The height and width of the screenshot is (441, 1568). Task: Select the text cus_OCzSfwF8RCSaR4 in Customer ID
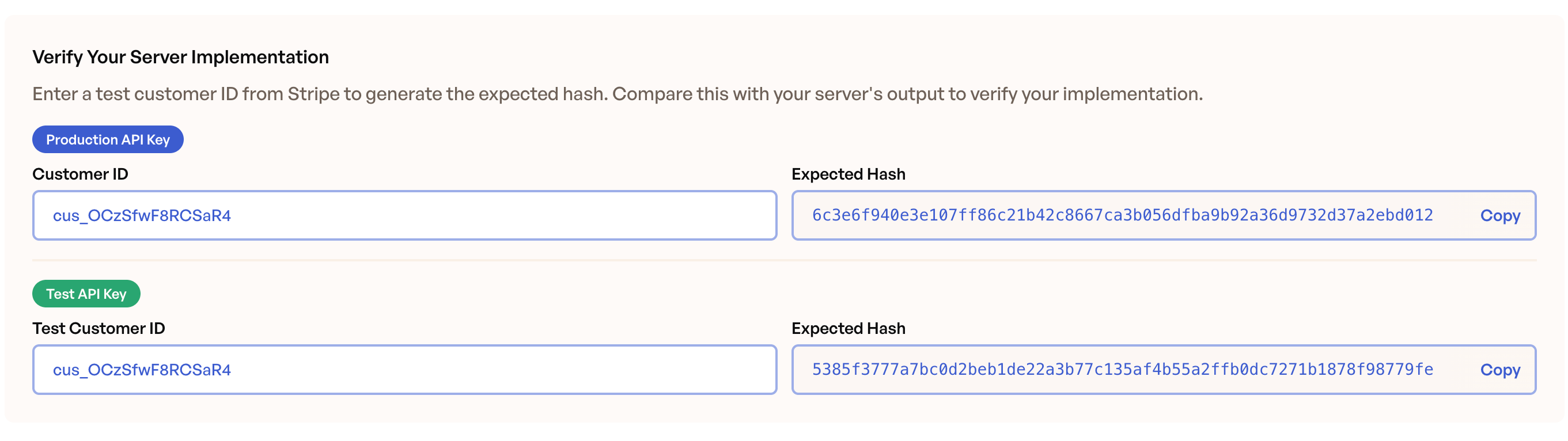tap(142, 215)
